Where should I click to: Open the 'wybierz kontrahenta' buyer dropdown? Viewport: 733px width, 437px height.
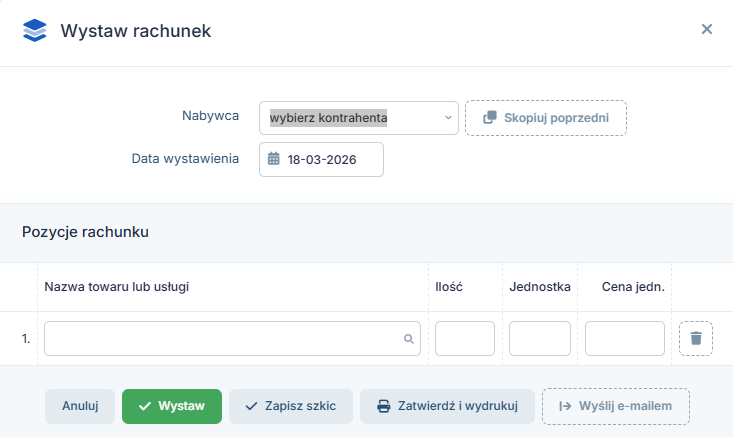pos(358,118)
